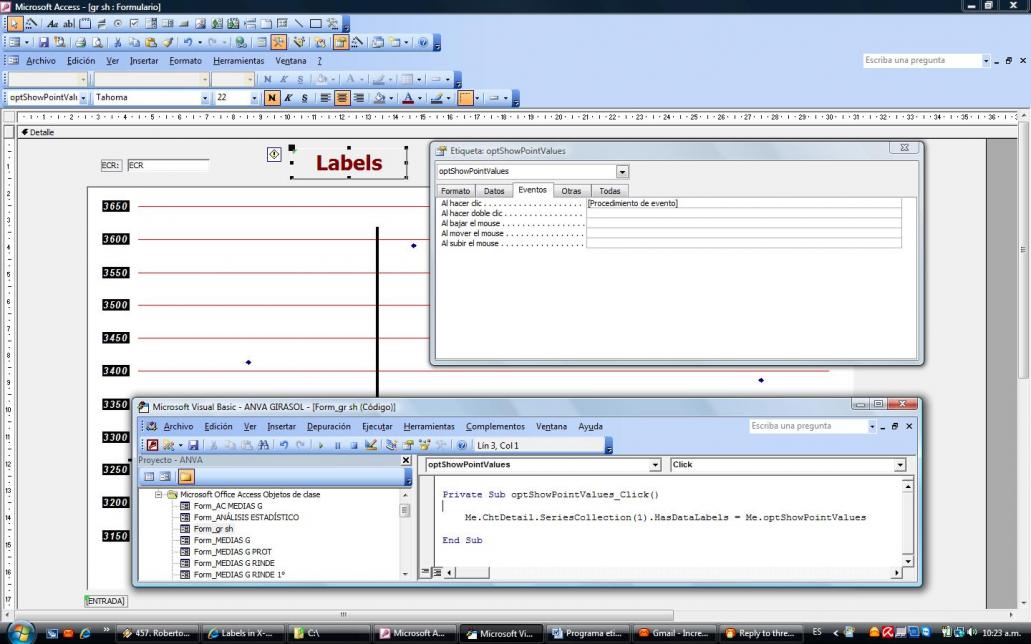Image resolution: width=1031 pixels, height=644 pixels.
Task: Click Run Sub play icon in VBA toolbar
Action: click(x=321, y=445)
